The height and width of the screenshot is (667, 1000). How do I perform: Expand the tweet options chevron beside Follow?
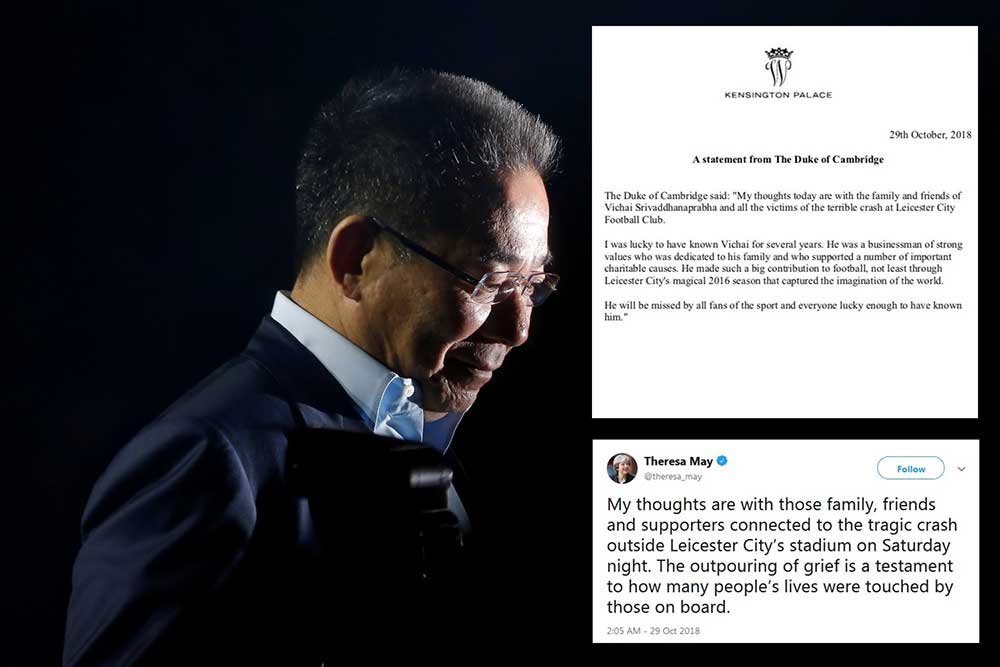coord(961,469)
